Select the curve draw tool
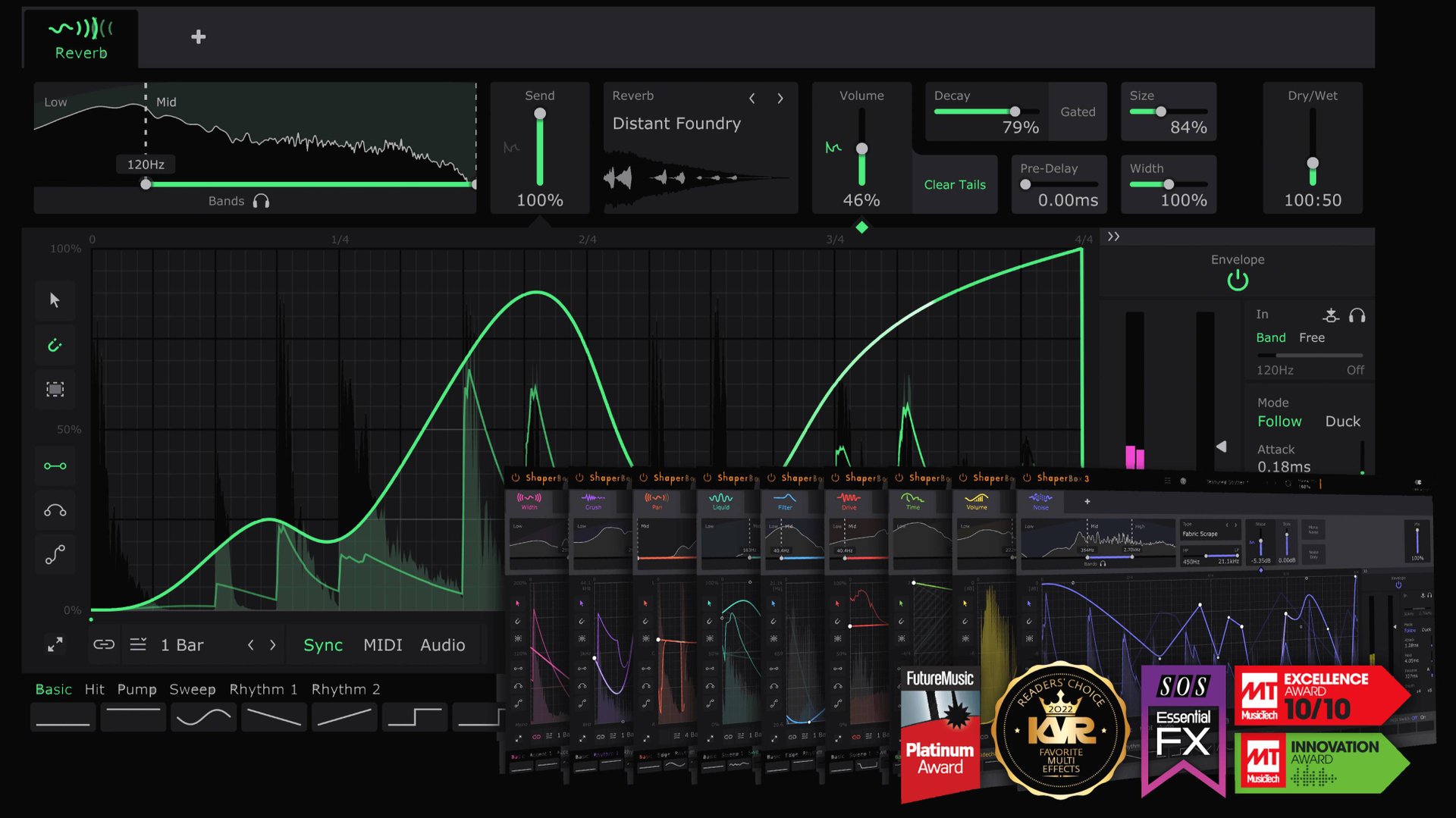Screen dimensions: 1456x818 pyautogui.click(x=55, y=509)
